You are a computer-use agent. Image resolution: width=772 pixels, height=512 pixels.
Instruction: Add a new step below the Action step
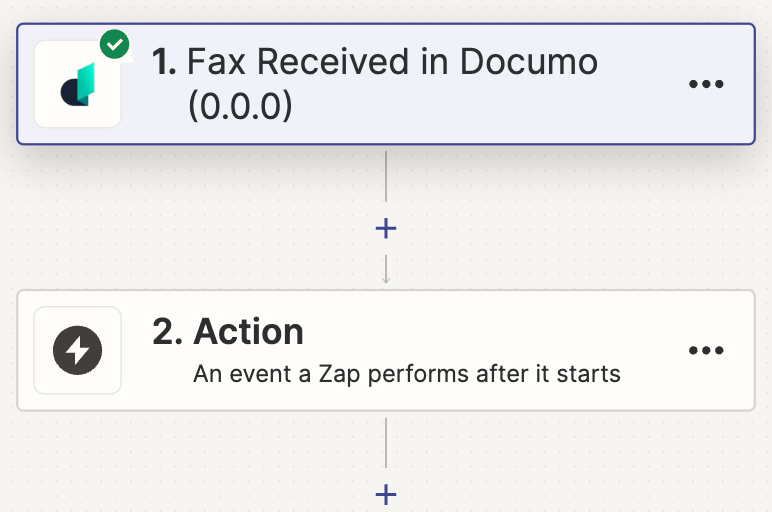click(386, 494)
